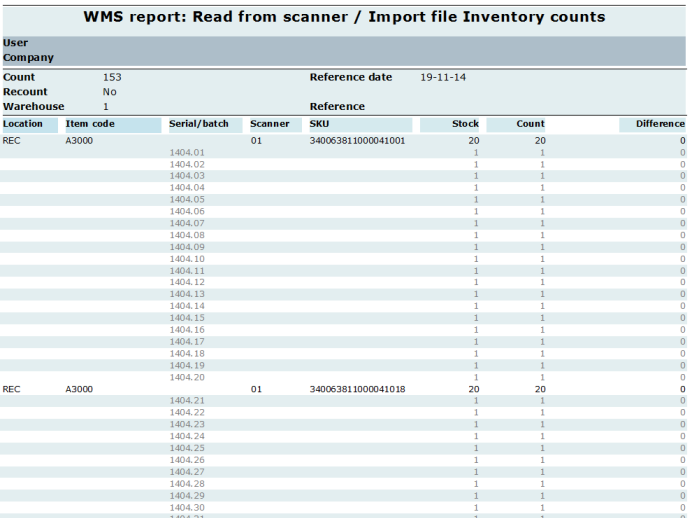The image size is (688, 518).
Task: Select the Serial/batch column header
Action: click(205, 125)
